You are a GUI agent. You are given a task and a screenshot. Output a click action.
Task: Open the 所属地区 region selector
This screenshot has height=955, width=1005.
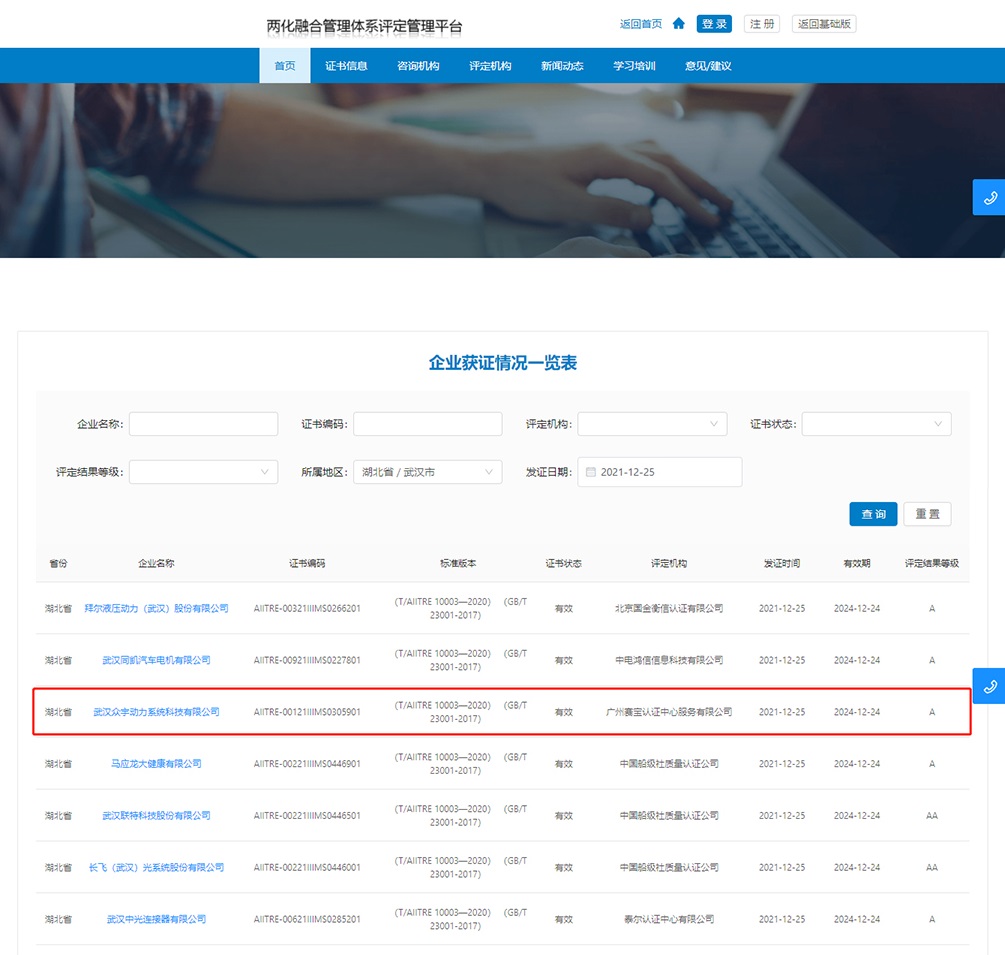point(427,472)
